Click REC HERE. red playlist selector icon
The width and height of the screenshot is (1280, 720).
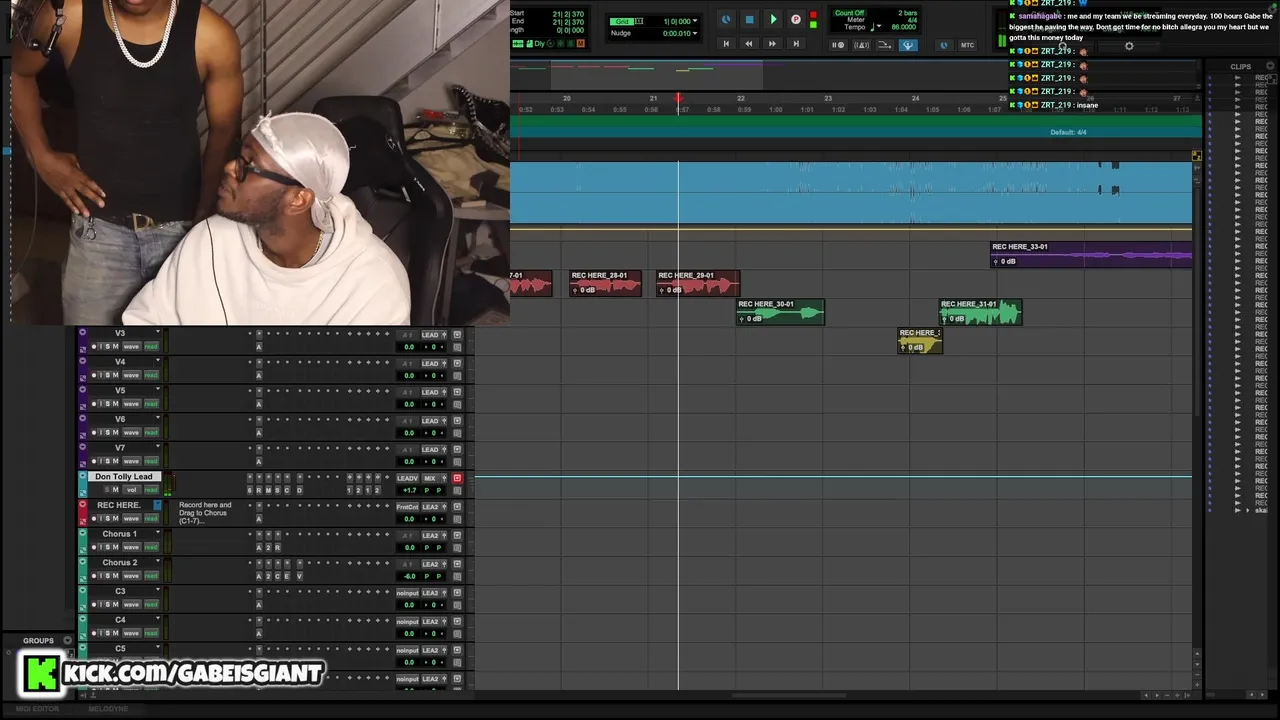coord(82,505)
